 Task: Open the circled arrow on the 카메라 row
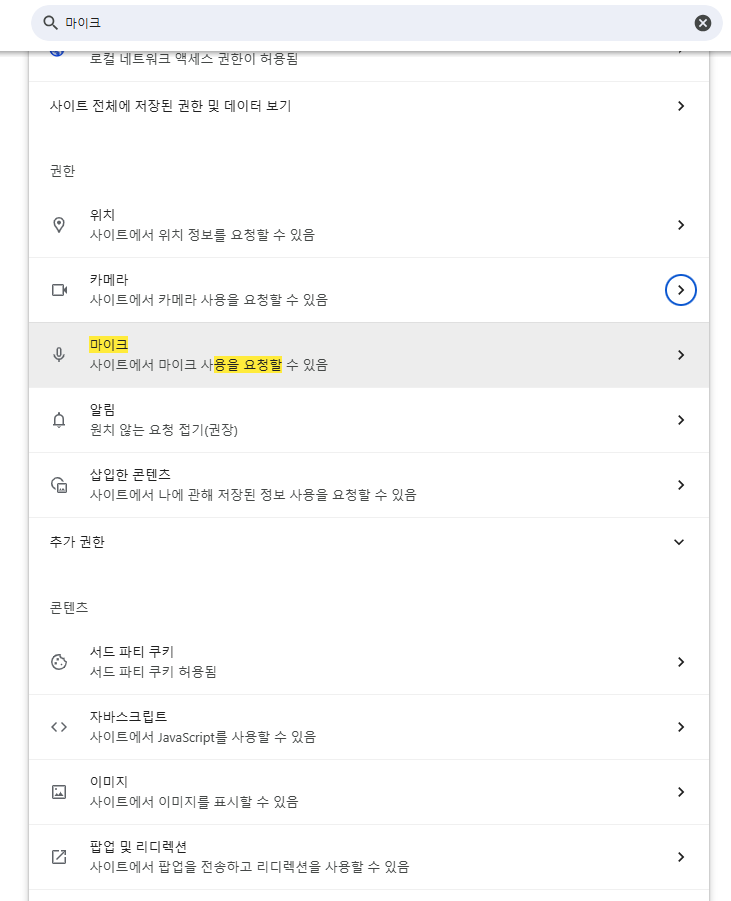click(x=680, y=290)
